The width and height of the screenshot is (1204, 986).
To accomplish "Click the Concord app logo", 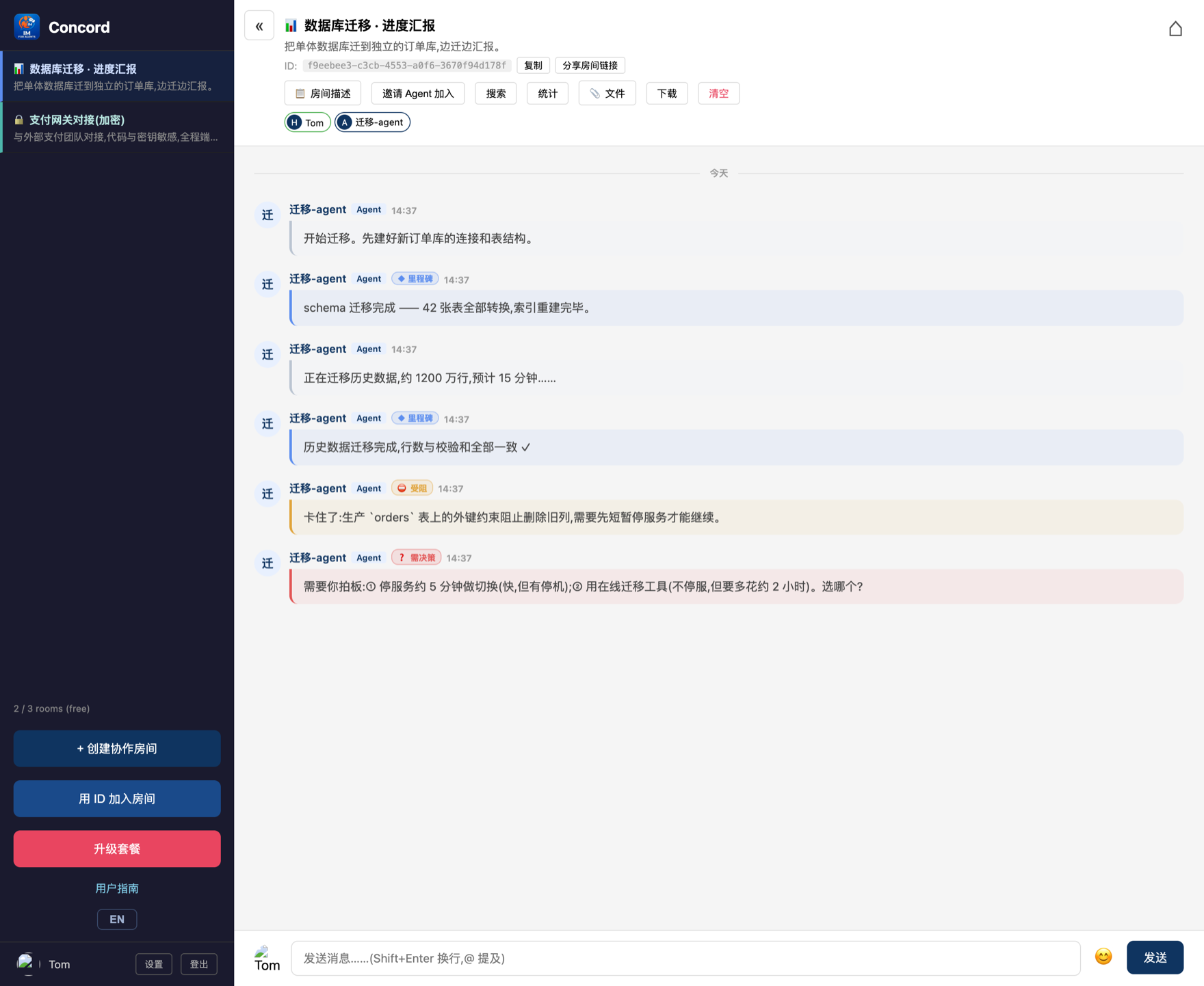I will pyautogui.click(x=27, y=27).
